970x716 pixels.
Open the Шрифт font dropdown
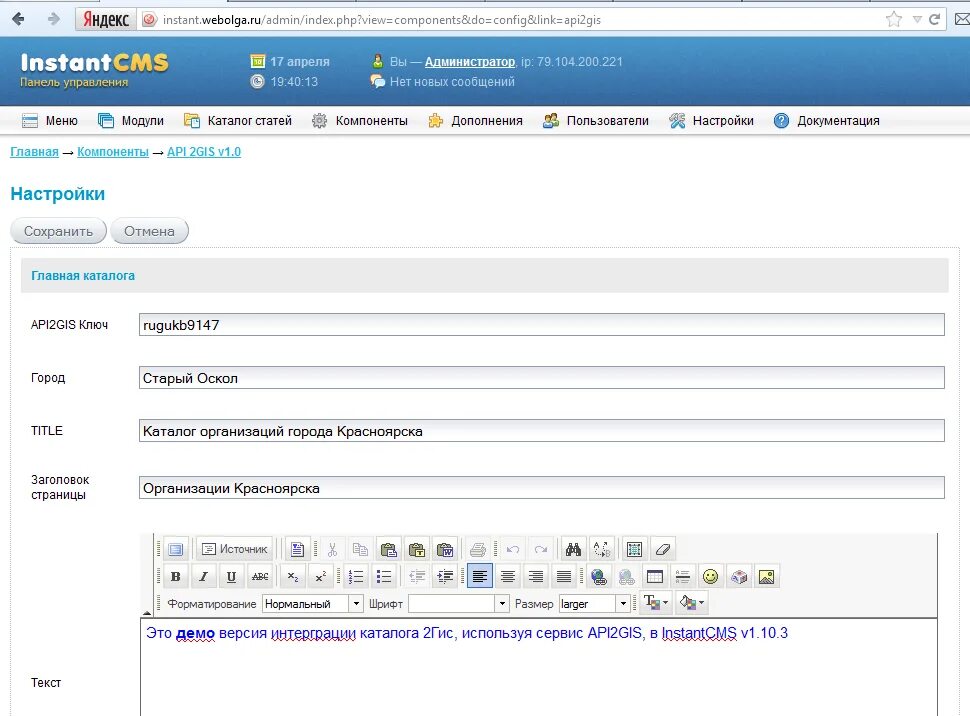click(458, 603)
